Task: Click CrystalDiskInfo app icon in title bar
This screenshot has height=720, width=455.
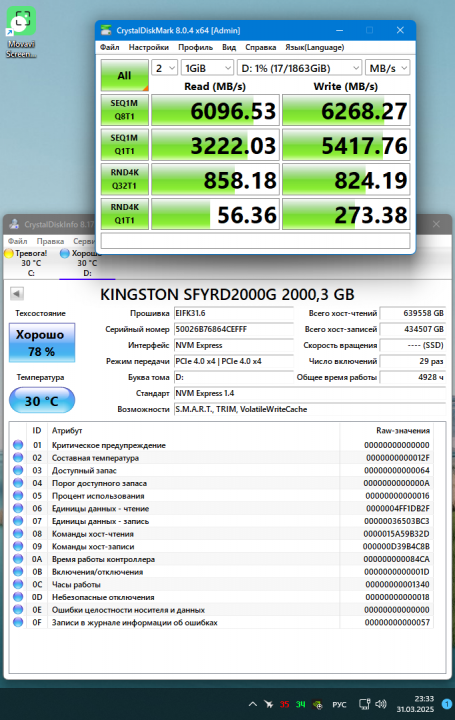Action: [x=14, y=224]
